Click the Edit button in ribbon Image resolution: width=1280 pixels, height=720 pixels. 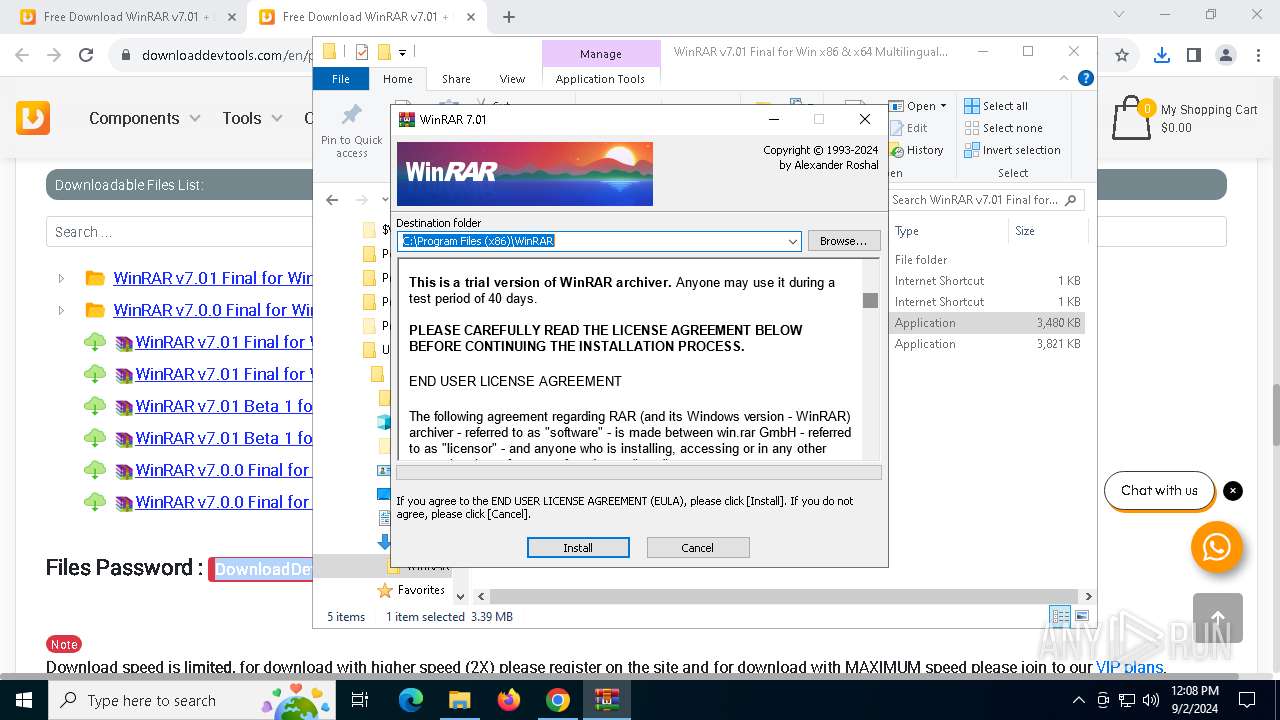(907, 128)
